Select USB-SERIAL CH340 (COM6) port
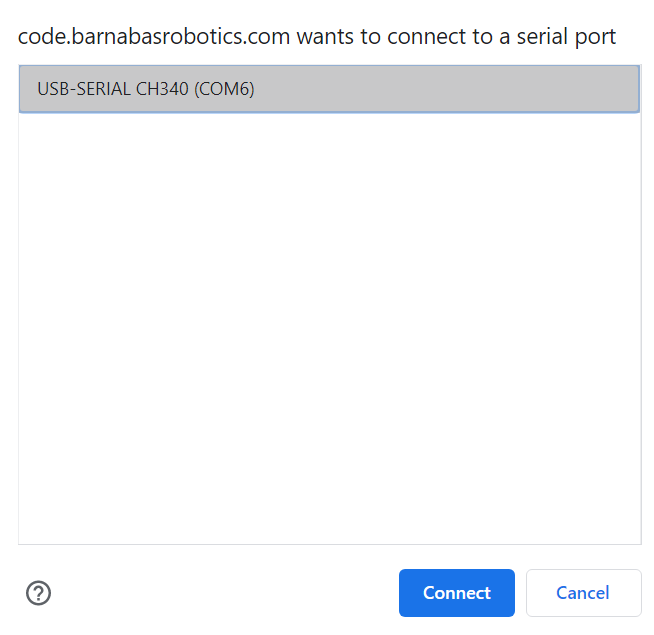The image size is (654, 635). pos(146,89)
